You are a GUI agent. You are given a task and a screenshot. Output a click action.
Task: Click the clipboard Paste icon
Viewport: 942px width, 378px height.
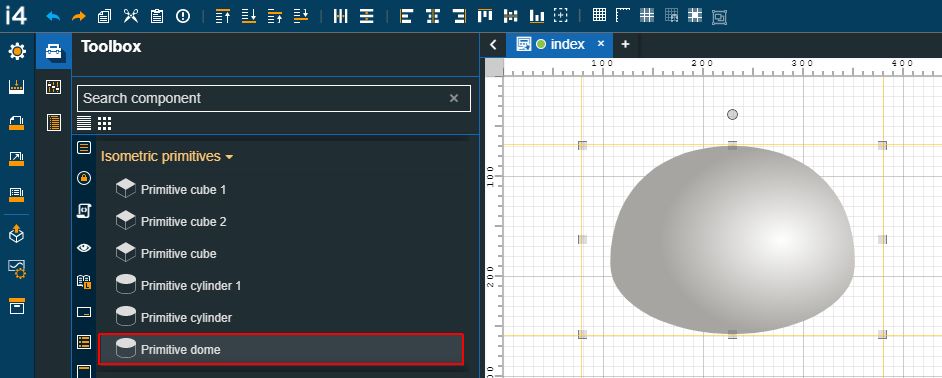coord(157,16)
